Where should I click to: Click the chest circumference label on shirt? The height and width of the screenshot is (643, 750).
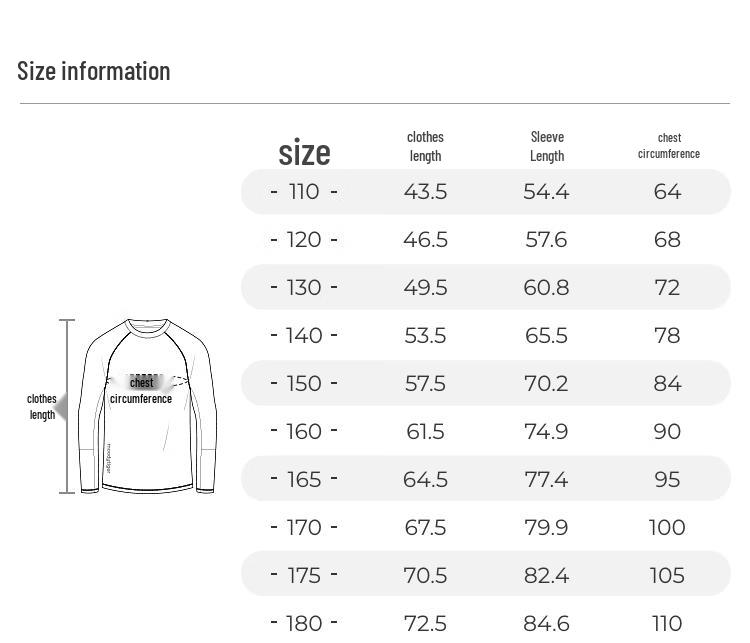tap(141, 390)
